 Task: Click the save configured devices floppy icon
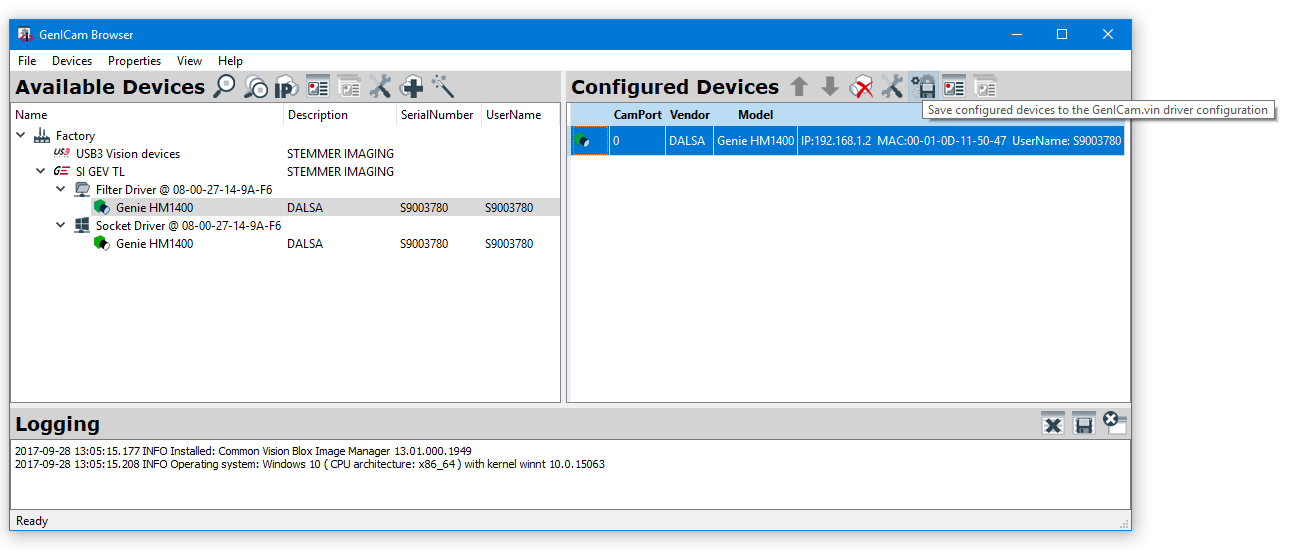[923, 87]
